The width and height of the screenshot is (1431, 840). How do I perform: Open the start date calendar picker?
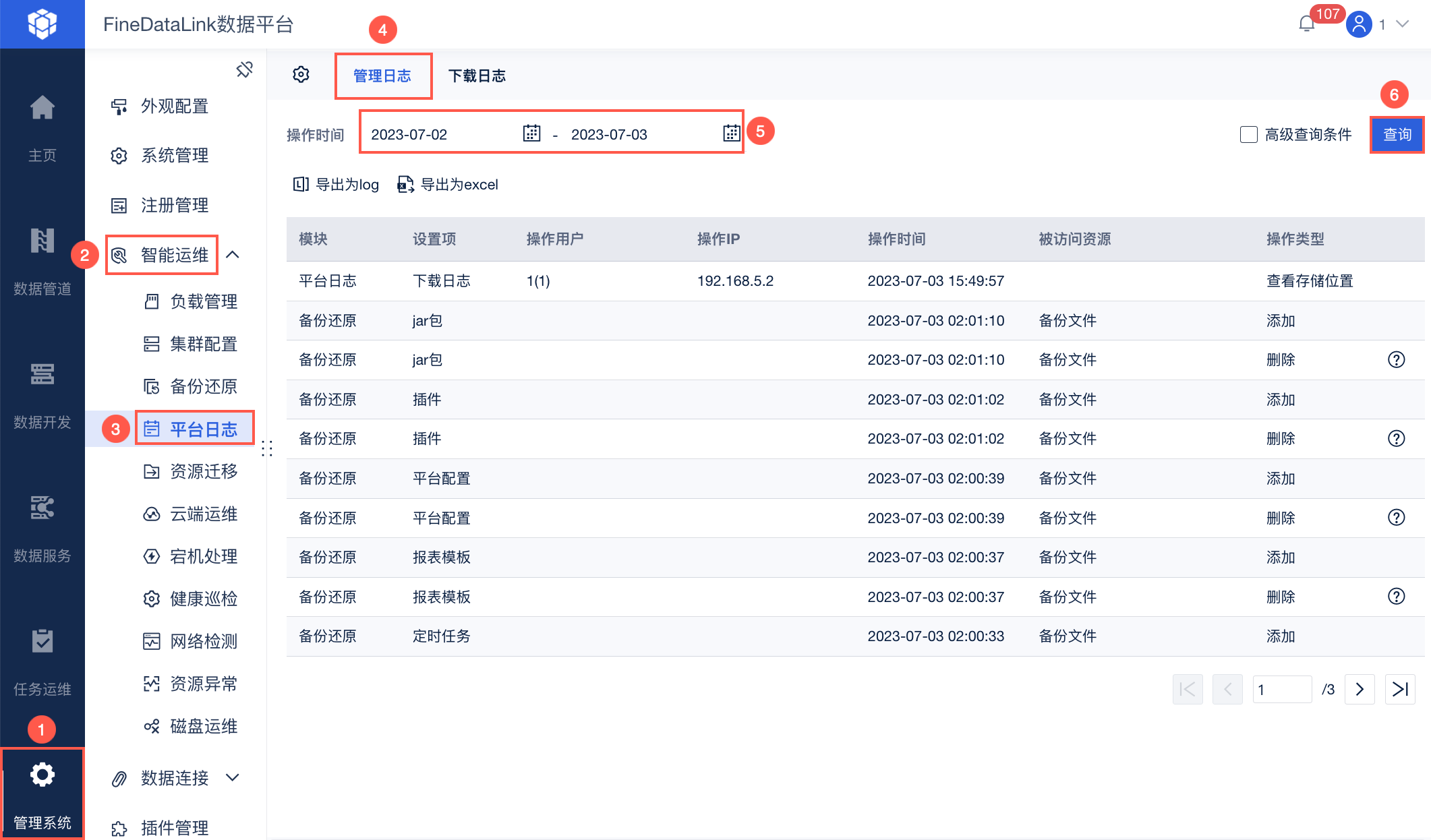pyautogui.click(x=531, y=133)
